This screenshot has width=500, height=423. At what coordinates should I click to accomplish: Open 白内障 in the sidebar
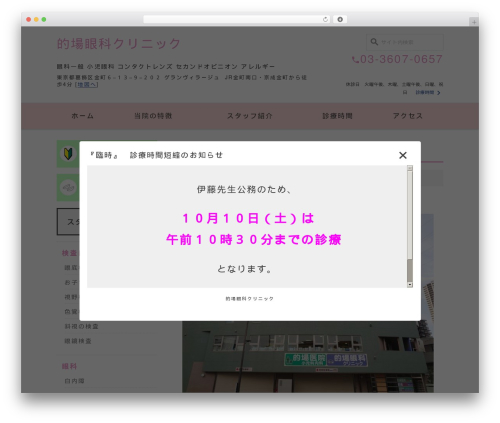[x=74, y=381]
